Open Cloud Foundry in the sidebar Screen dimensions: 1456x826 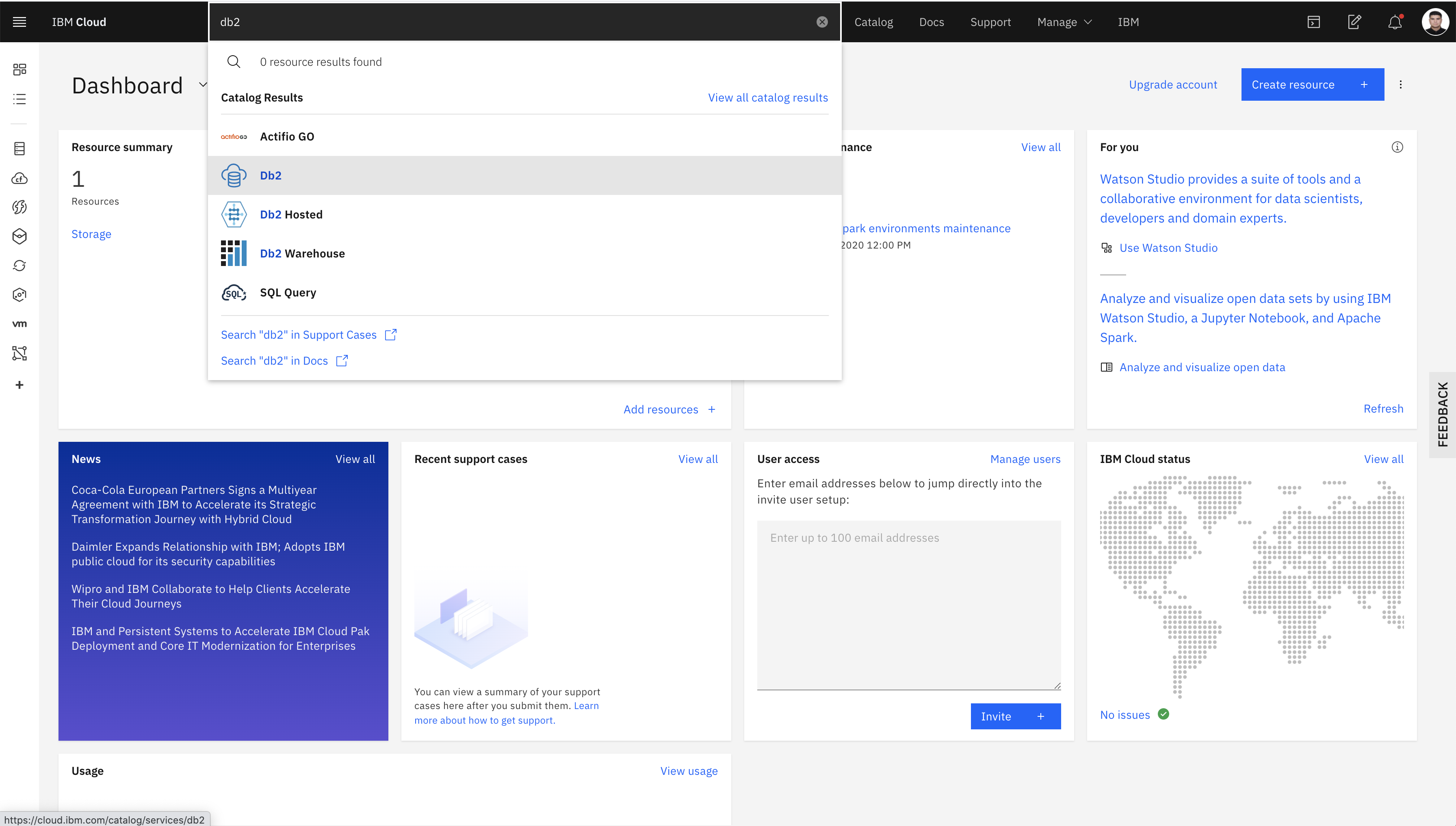(19, 178)
